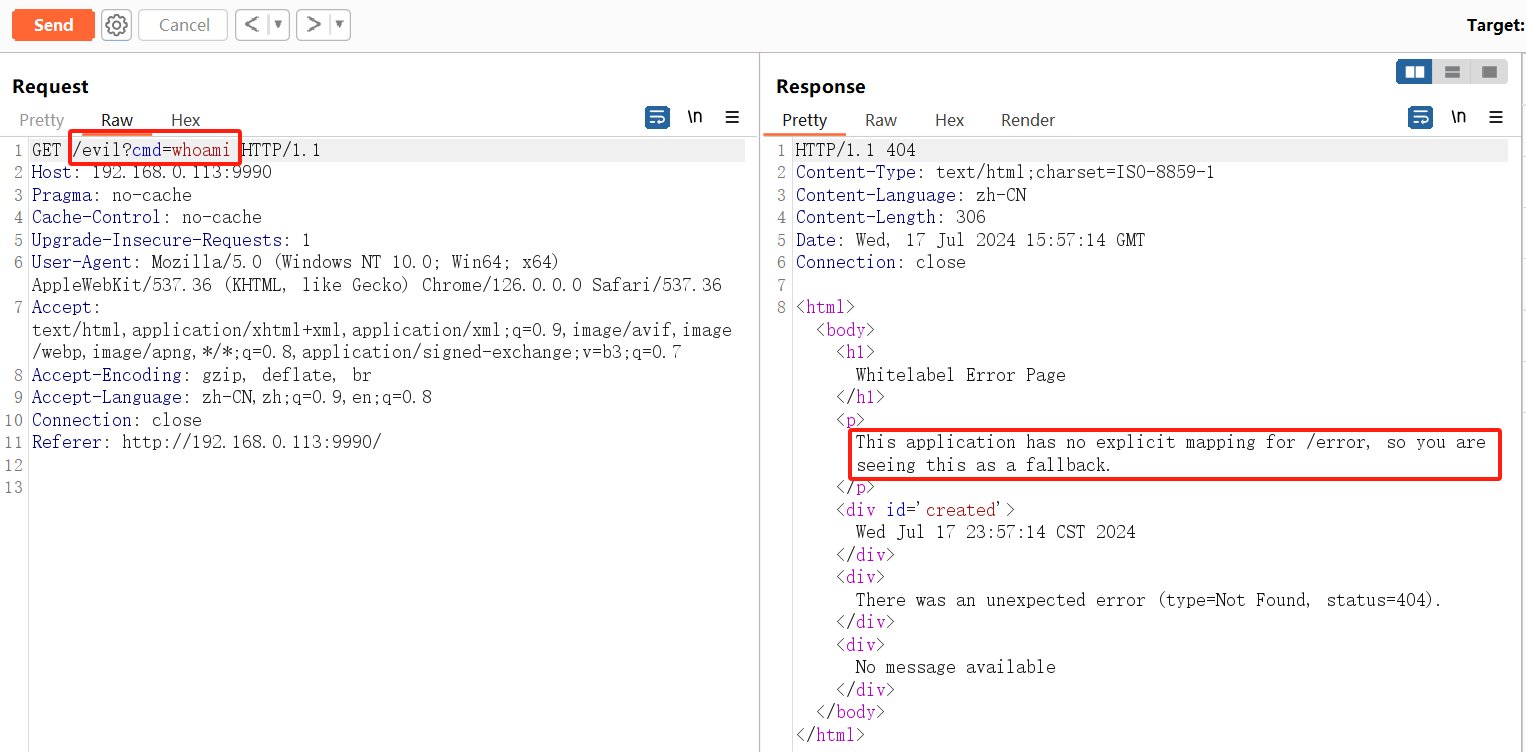Select the Request Raw tab
Screen dimensions: 1526x752
click(117, 120)
